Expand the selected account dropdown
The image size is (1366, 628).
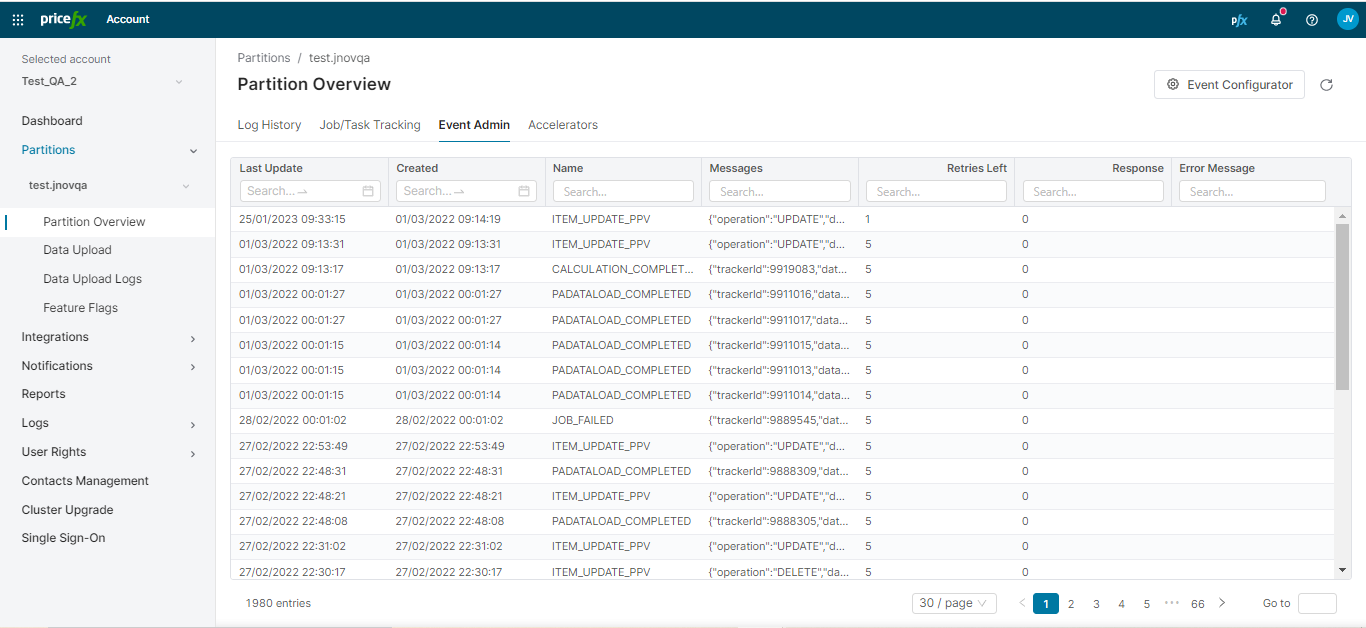179,82
